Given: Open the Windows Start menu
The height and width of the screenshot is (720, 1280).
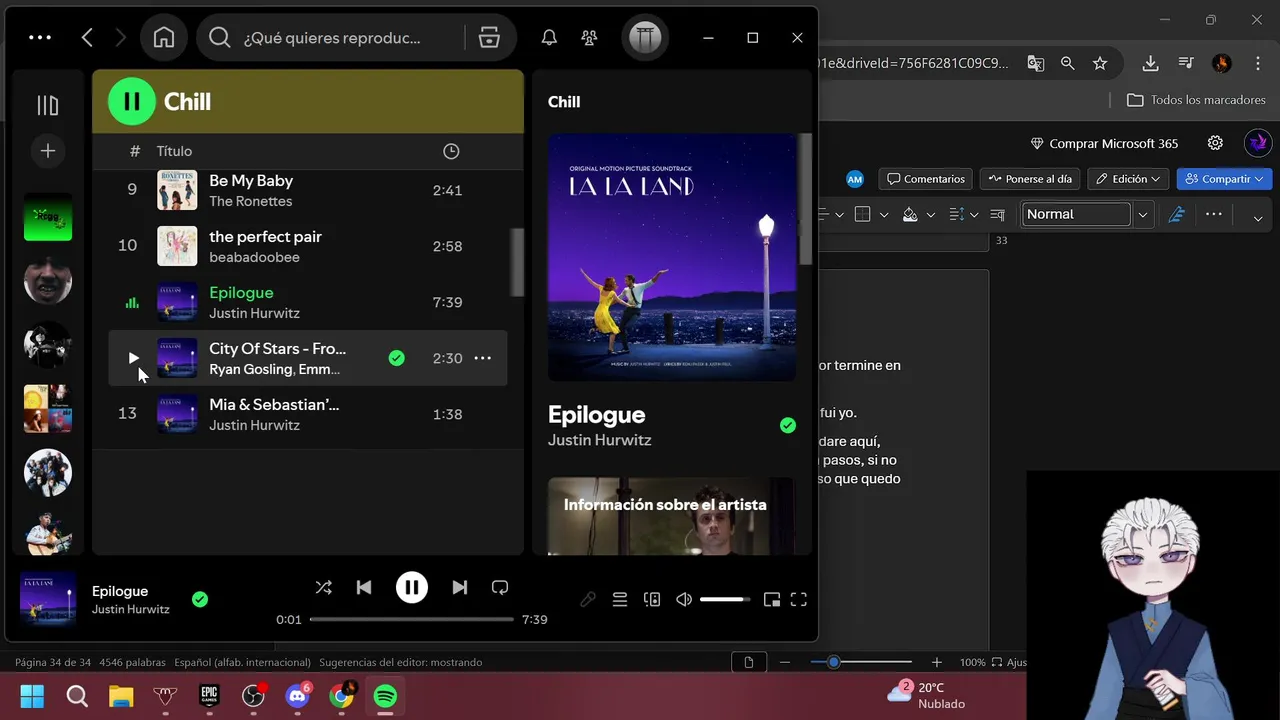Looking at the screenshot, I should [x=32, y=696].
